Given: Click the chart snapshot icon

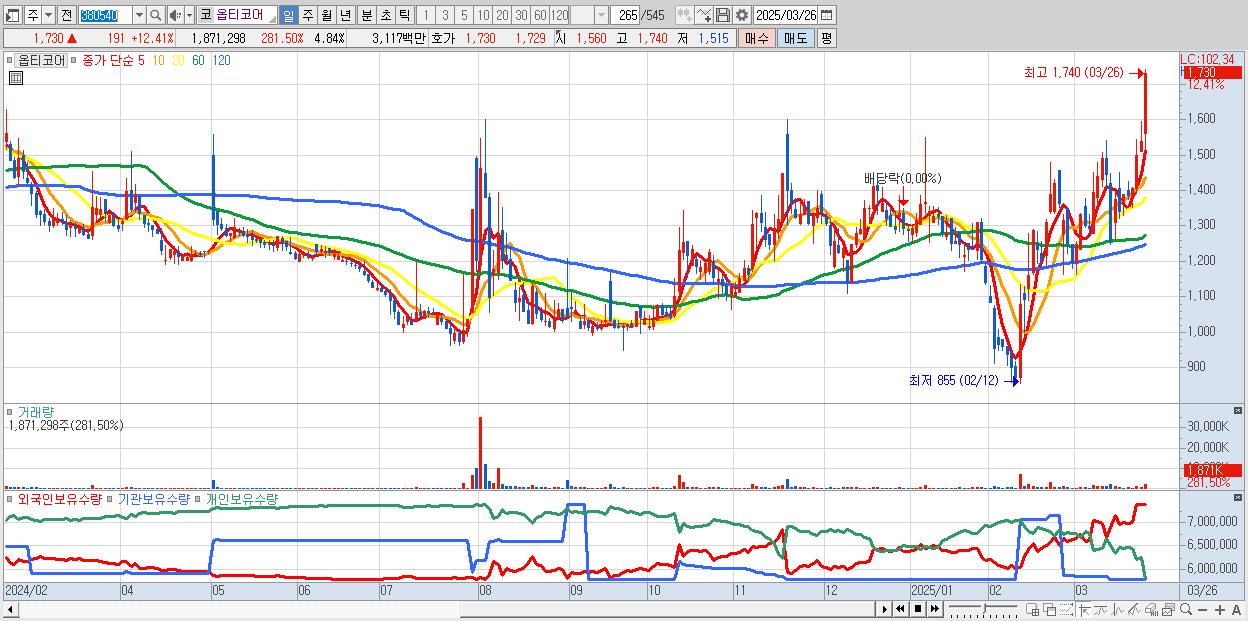Looking at the screenshot, I should click(1168, 610).
